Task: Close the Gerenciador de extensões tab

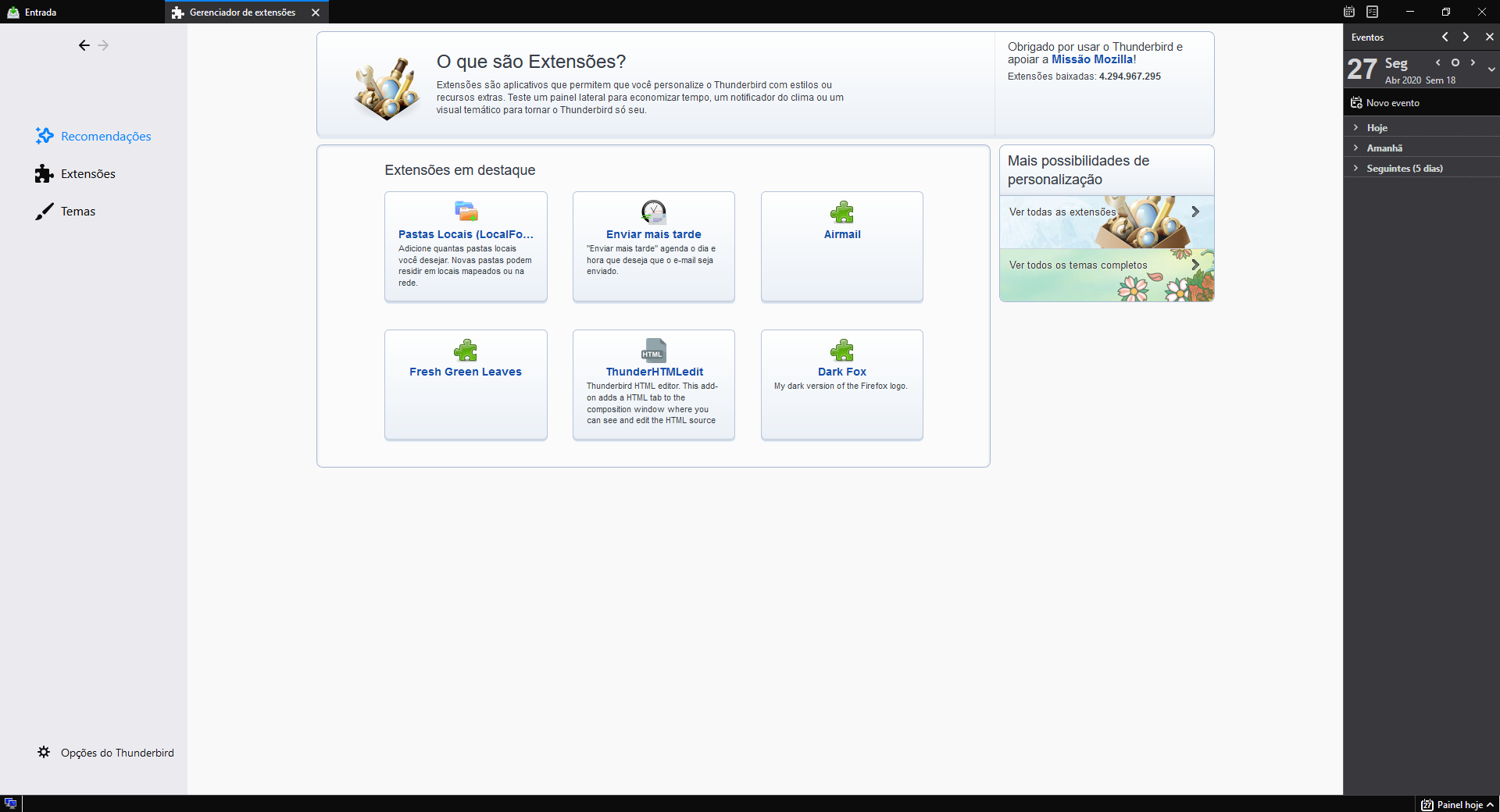Action: point(316,12)
